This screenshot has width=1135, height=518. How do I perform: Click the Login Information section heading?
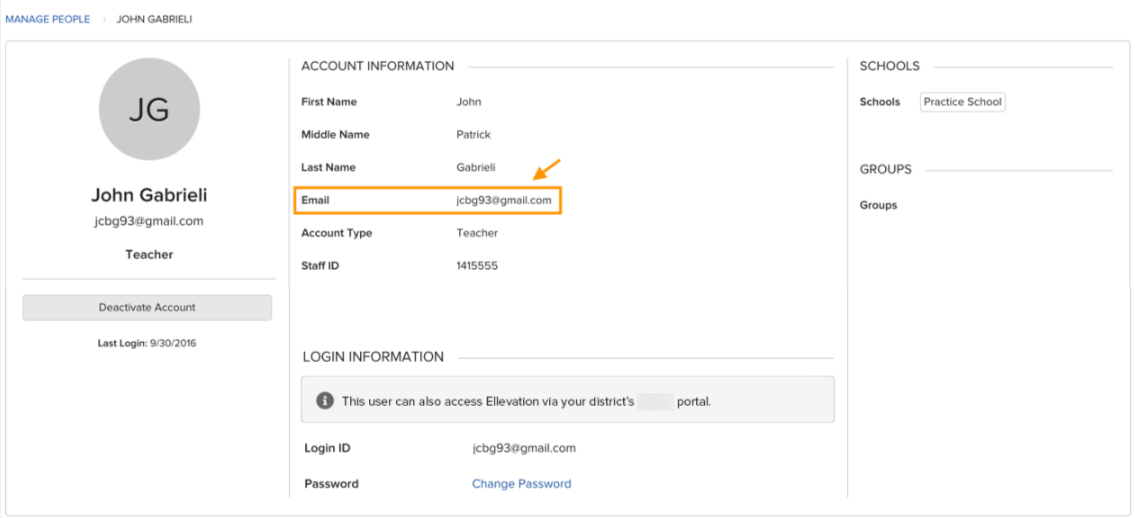374,357
